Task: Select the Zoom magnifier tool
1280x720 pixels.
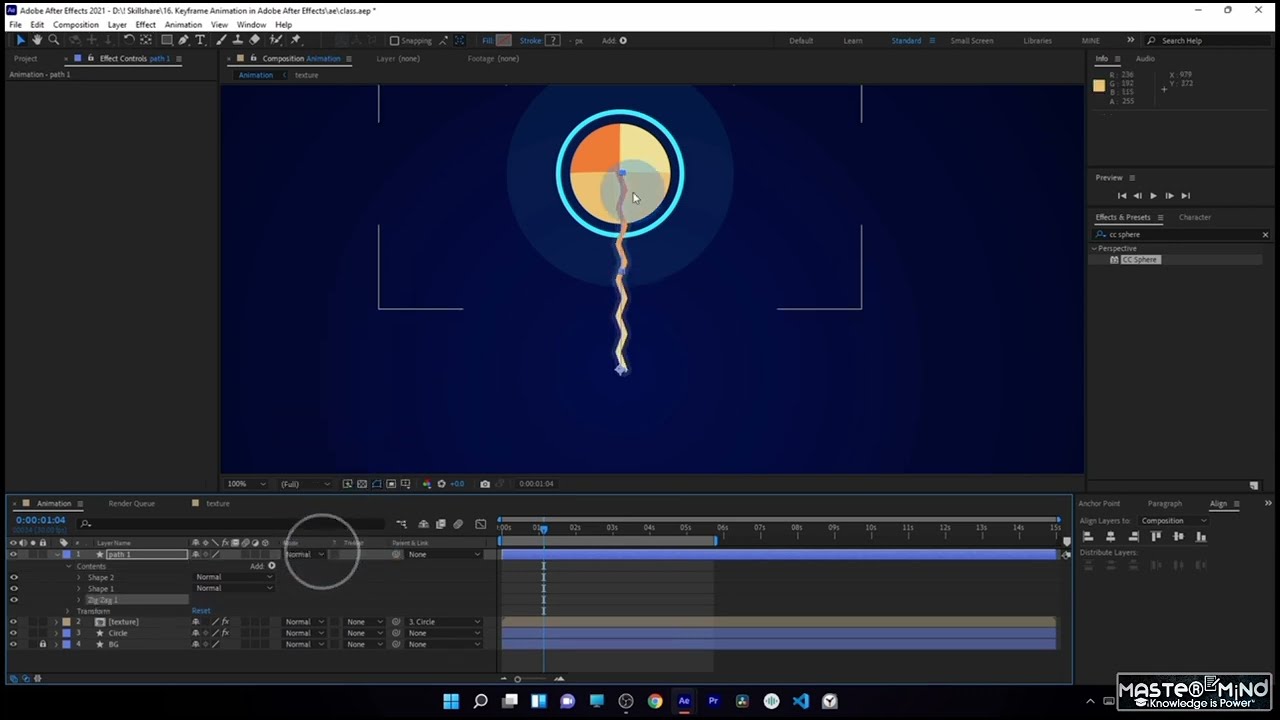Action: [x=54, y=40]
